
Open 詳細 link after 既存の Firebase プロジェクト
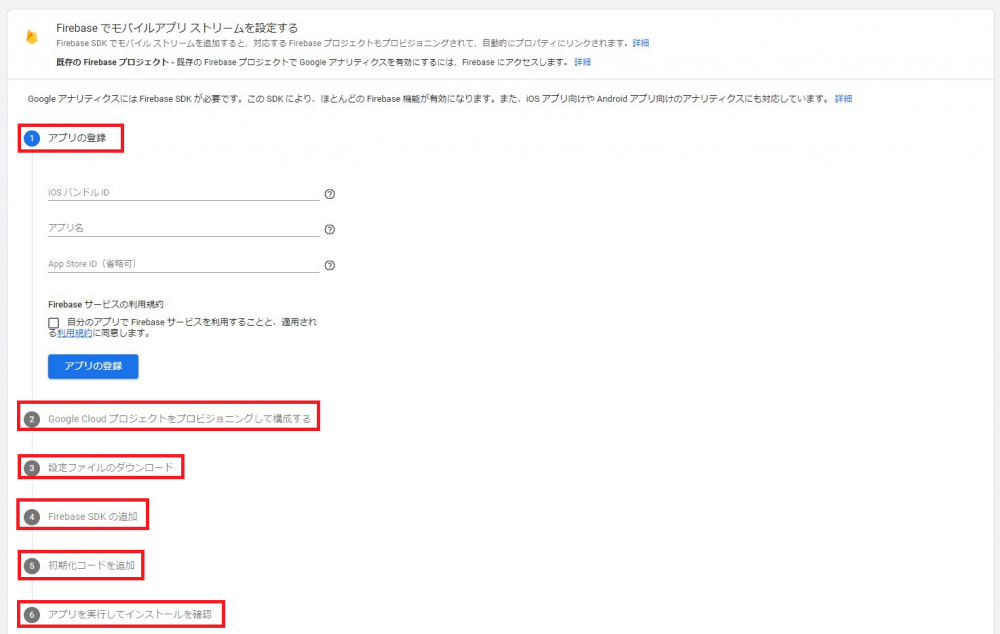pos(582,62)
